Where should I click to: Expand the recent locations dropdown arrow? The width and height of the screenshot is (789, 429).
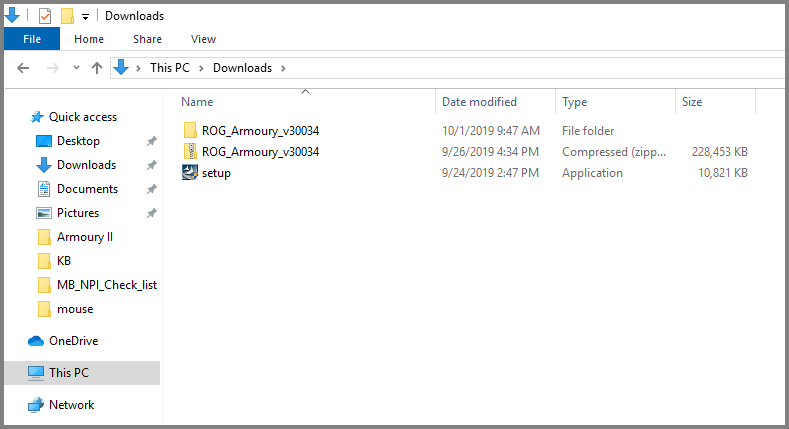(x=76, y=67)
